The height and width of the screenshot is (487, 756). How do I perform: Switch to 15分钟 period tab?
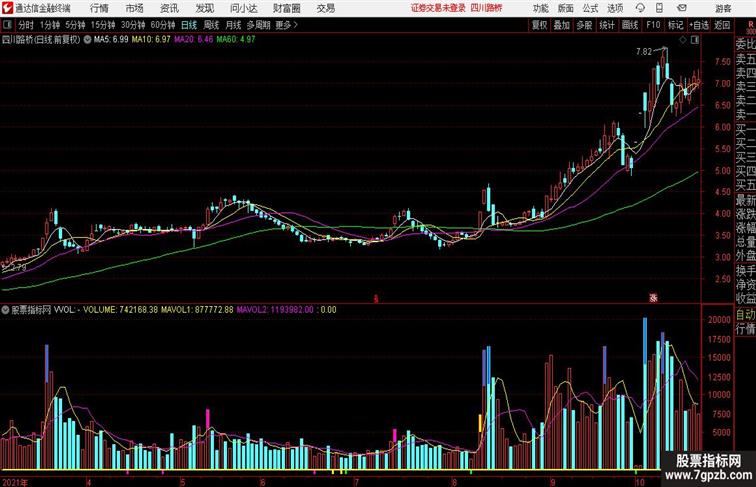tap(103, 25)
